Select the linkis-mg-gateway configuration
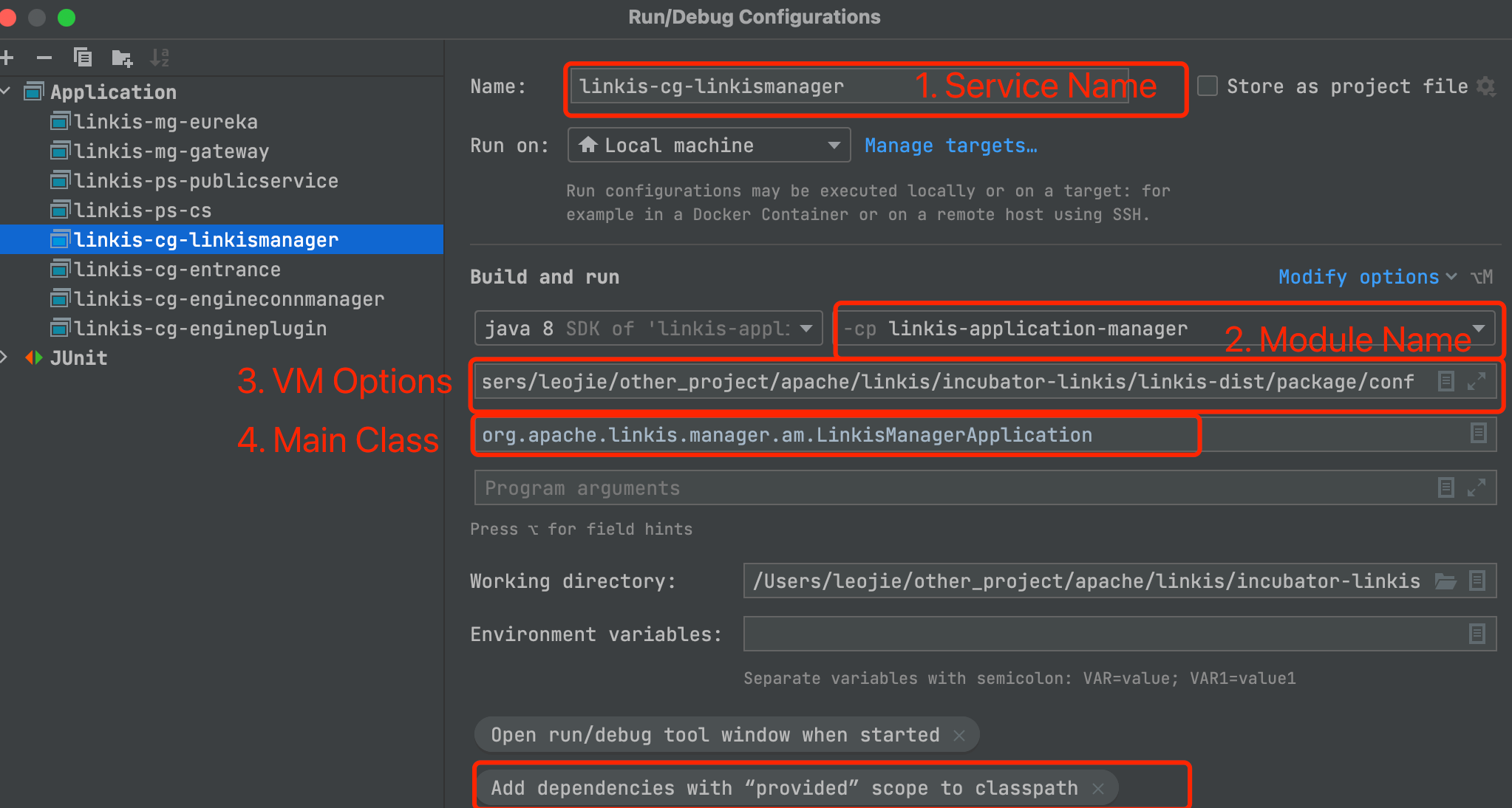Screen dimensions: 1512x808 click(x=174, y=151)
